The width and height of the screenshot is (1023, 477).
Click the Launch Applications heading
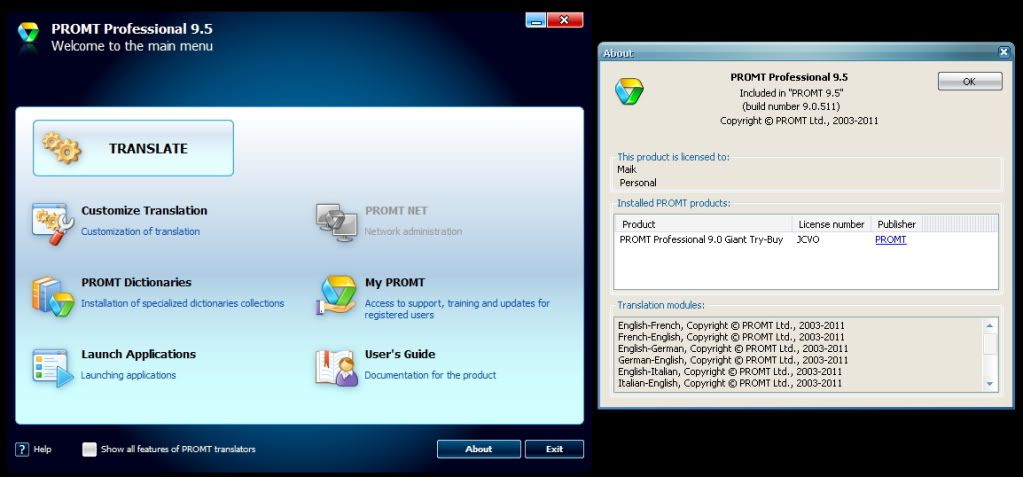pos(138,354)
